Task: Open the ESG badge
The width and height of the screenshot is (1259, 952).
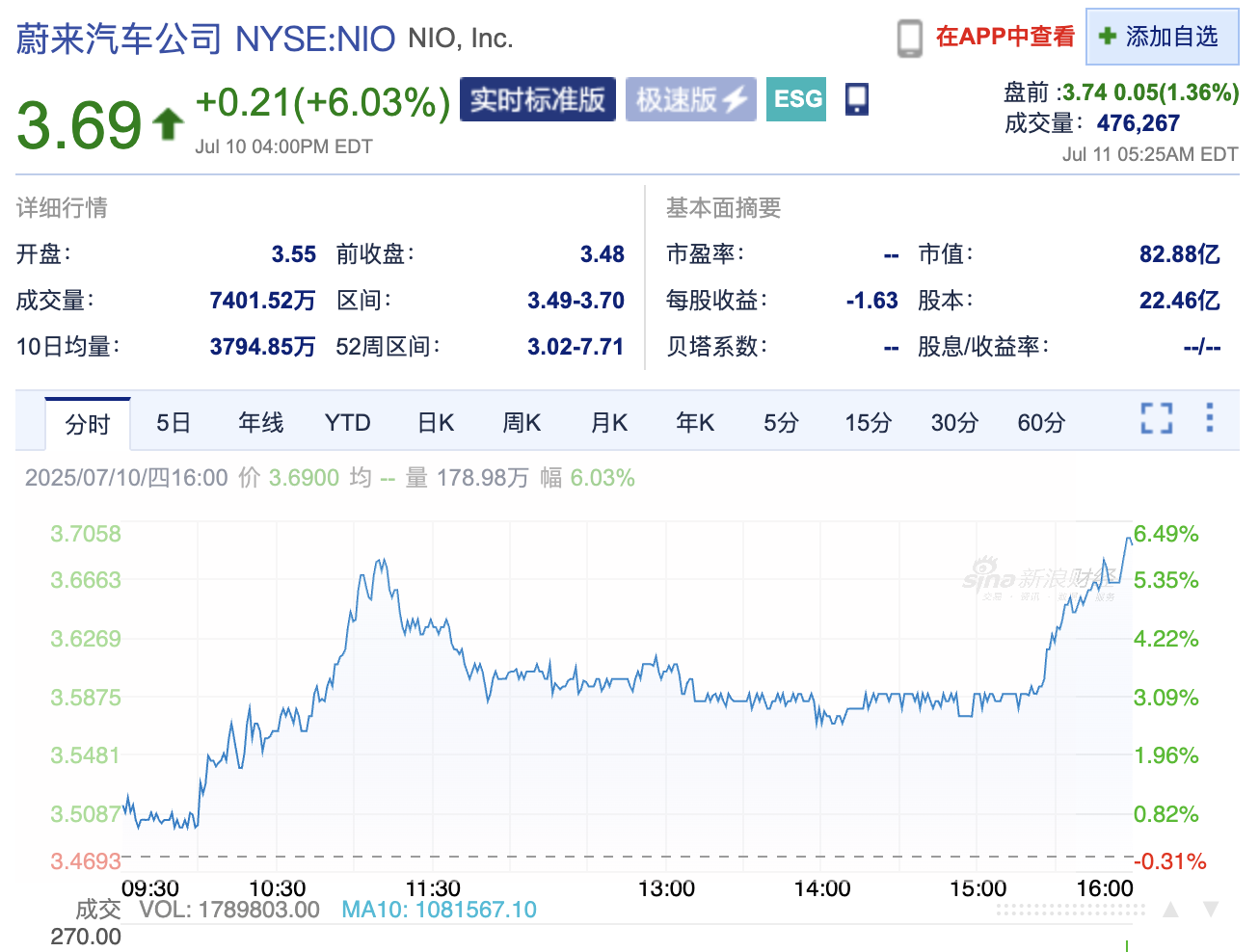Action: click(x=796, y=99)
